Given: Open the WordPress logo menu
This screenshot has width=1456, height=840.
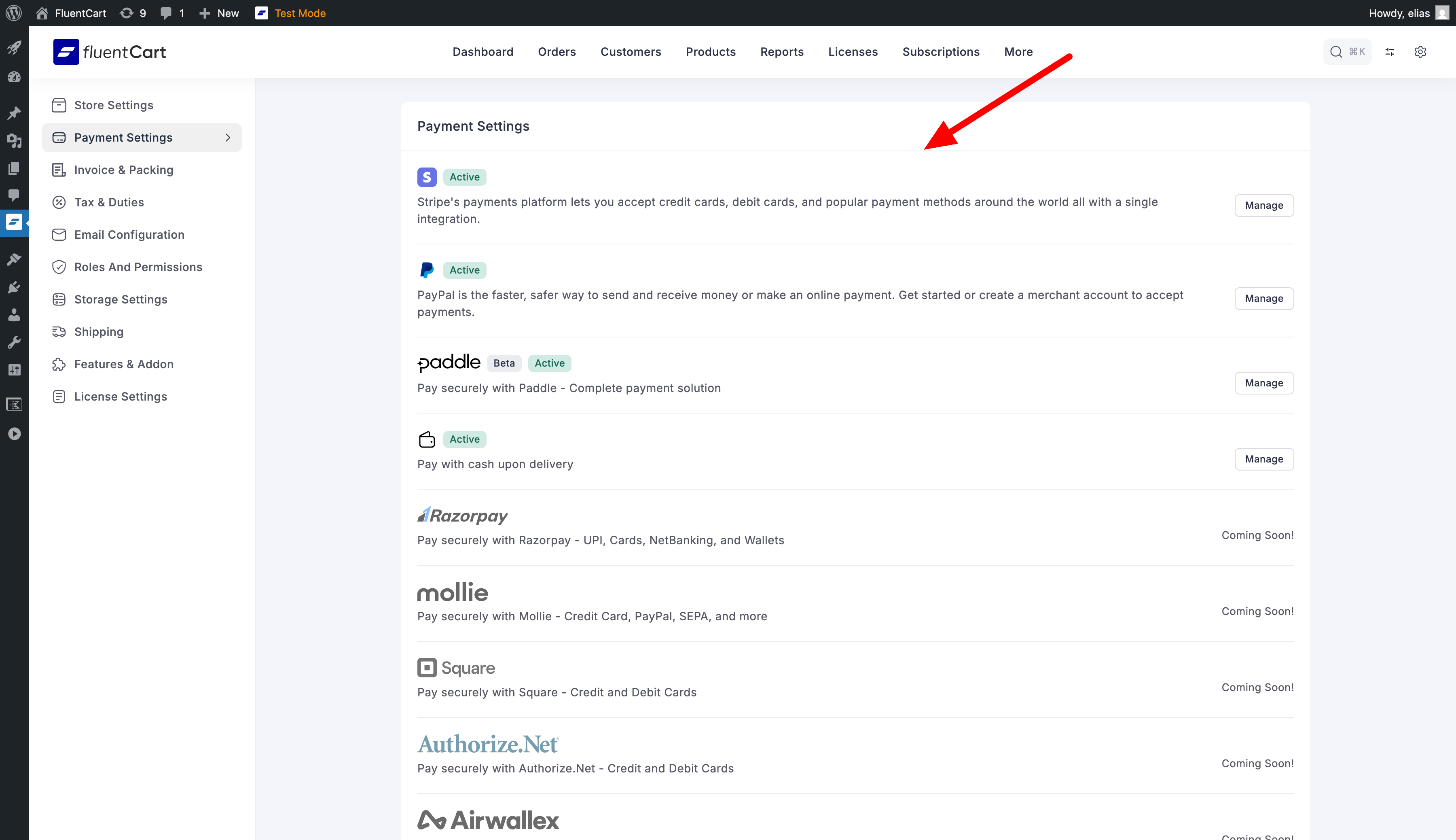Looking at the screenshot, I should (14, 13).
